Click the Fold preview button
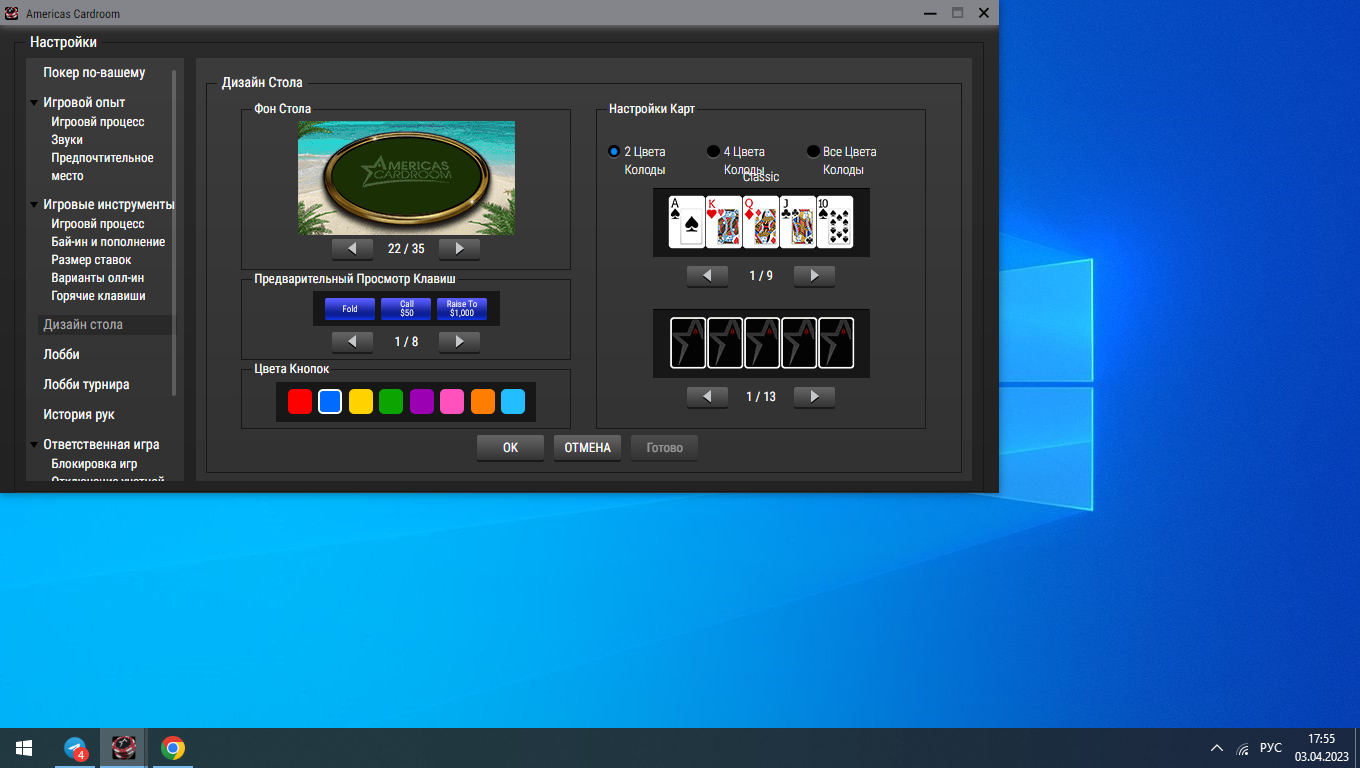The height and width of the screenshot is (768, 1360). pos(350,309)
